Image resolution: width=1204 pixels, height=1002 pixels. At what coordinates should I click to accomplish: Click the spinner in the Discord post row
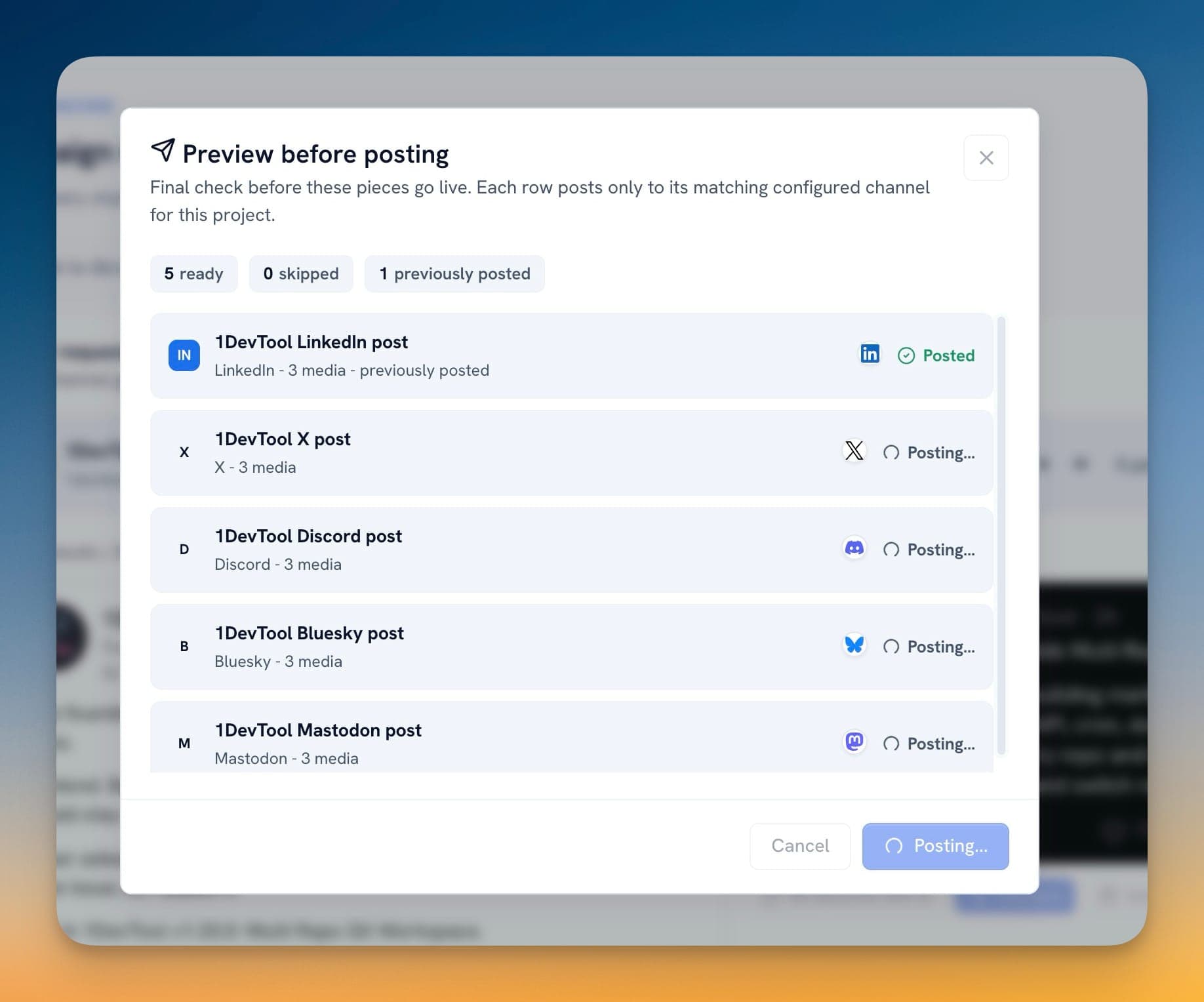[x=891, y=550]
